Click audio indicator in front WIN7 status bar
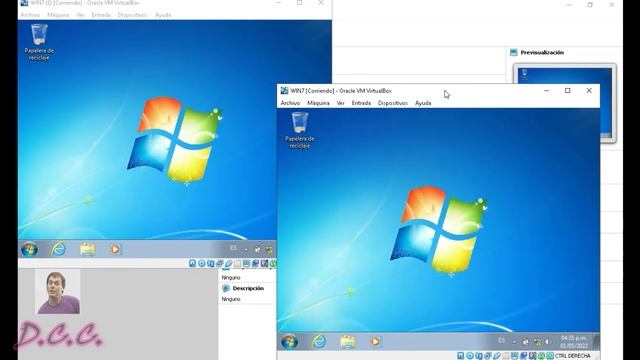 click(479, 356)
